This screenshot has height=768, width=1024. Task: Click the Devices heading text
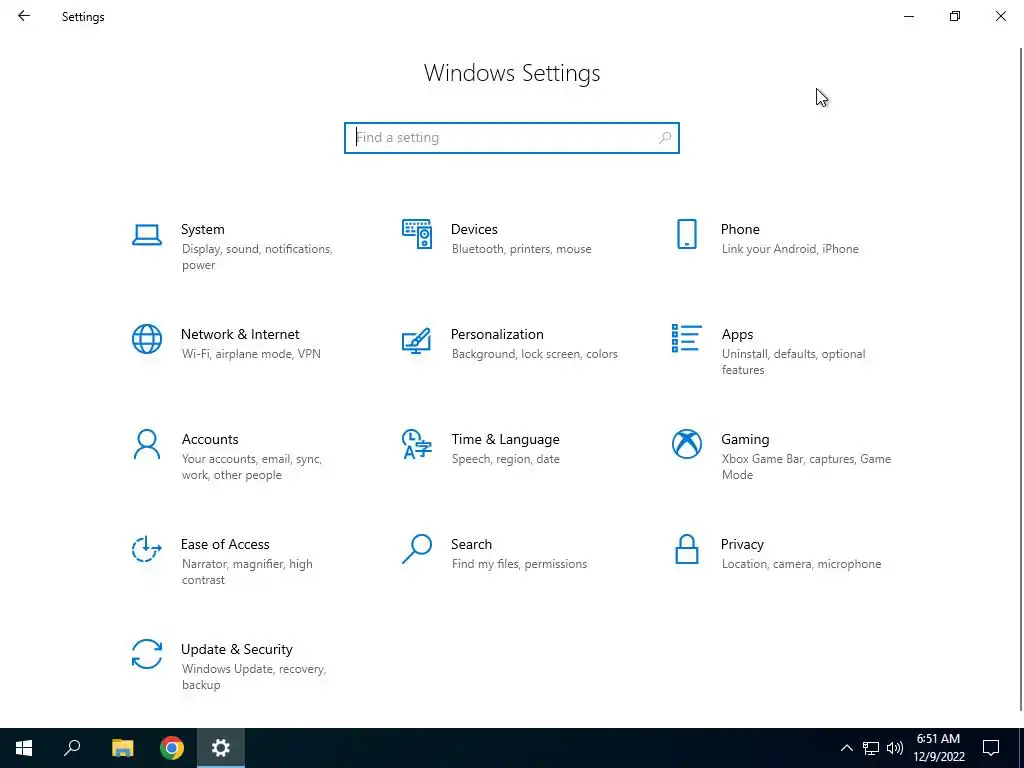[474, 229]
